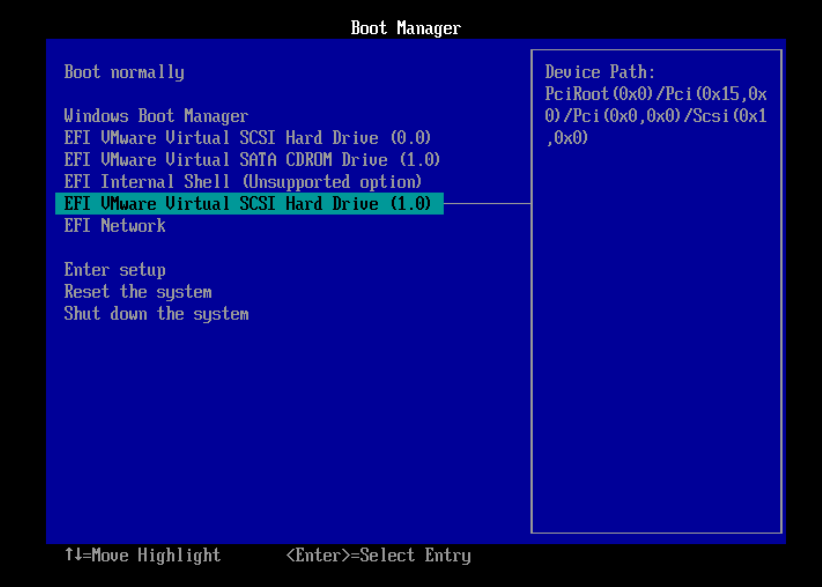Click the PciRoot(0x0)/Pci(0x15,0x device path line
The height and width of the screenshot is (587, 822).
click(x=656, y=94)
